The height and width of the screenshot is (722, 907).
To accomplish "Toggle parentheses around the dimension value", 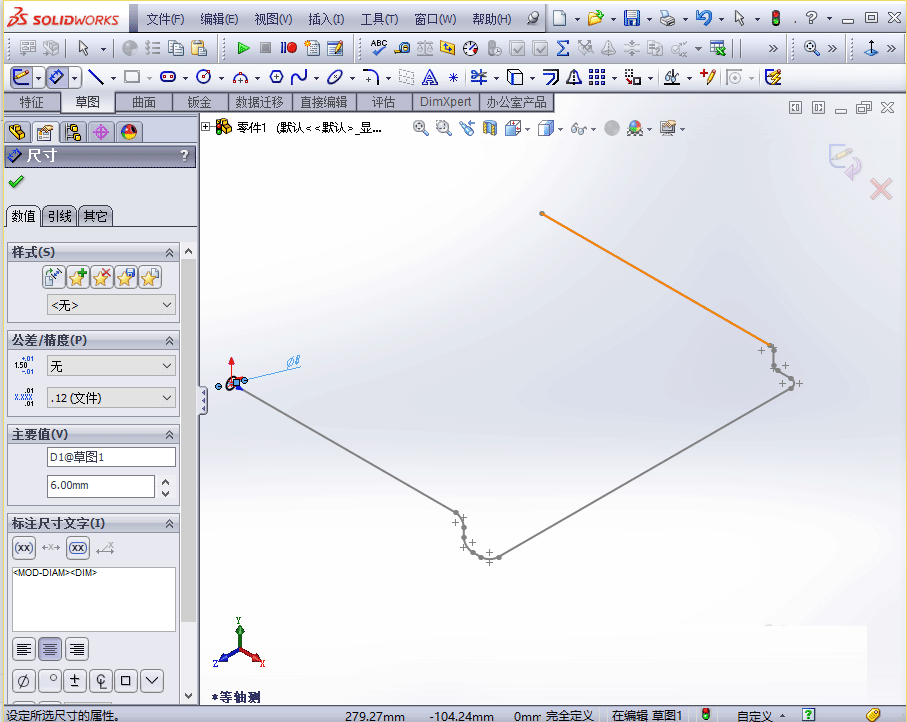I will tap(23, 548).
